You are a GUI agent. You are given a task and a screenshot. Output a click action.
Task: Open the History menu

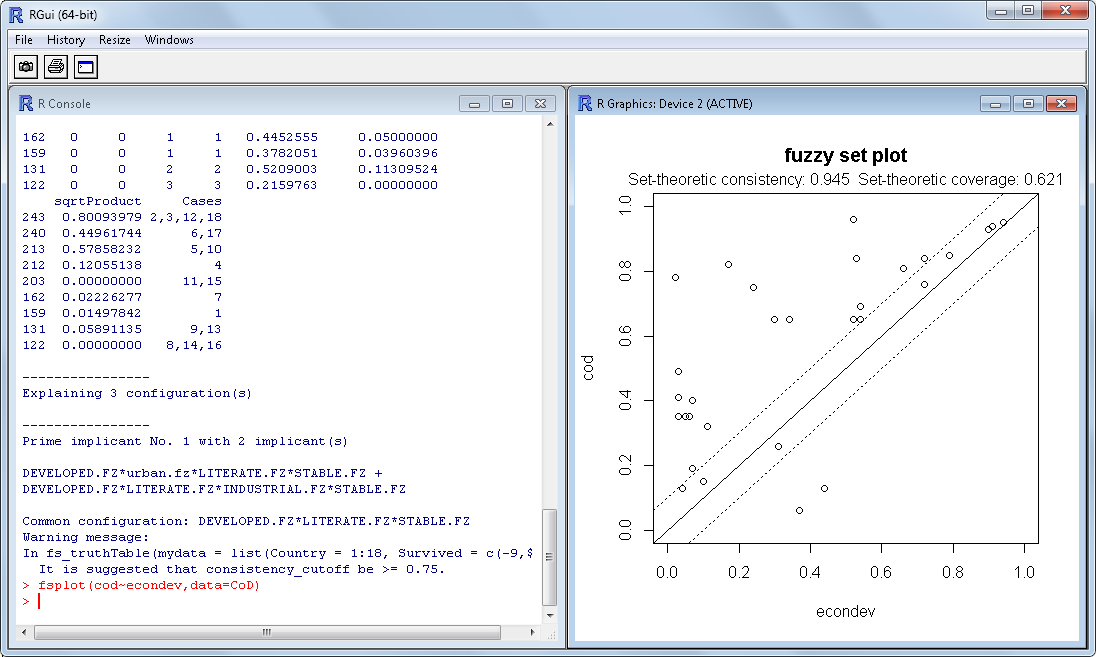click(66, 40)
